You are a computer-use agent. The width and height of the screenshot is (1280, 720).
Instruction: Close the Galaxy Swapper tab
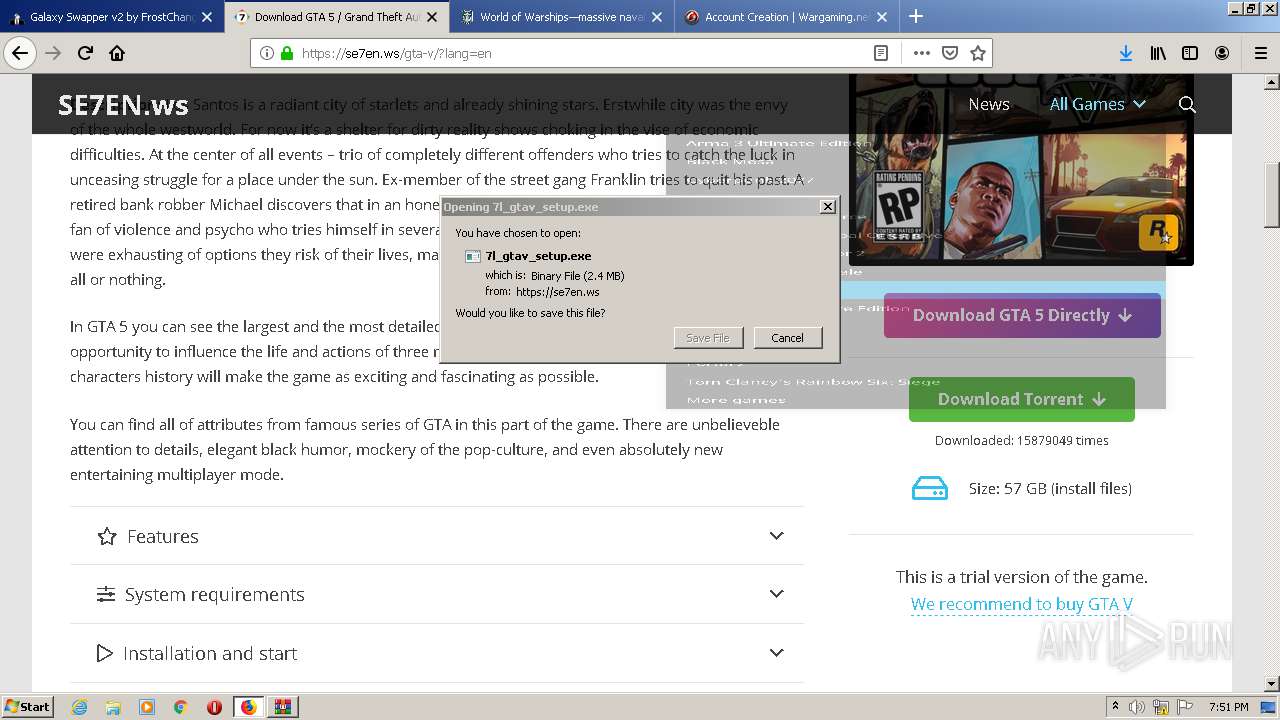click(206, 17)
